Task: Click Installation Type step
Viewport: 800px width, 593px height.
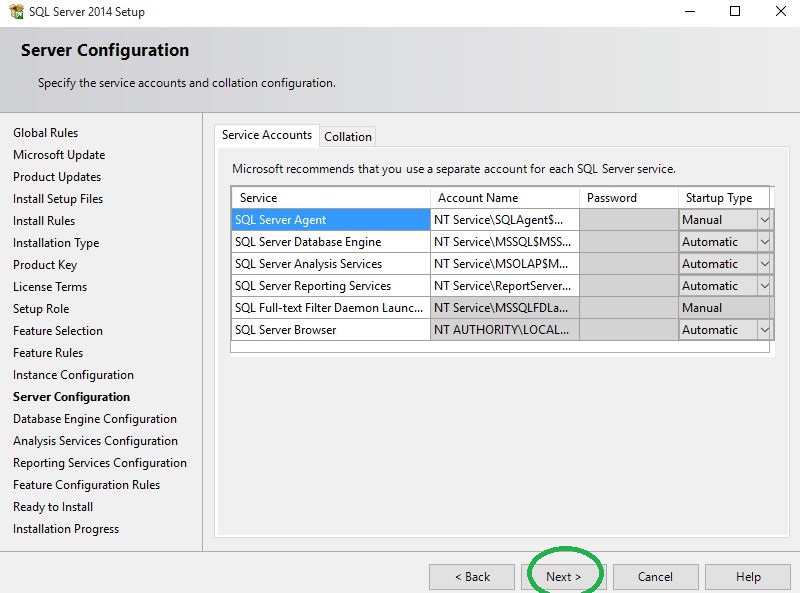Action: [56, 243]
